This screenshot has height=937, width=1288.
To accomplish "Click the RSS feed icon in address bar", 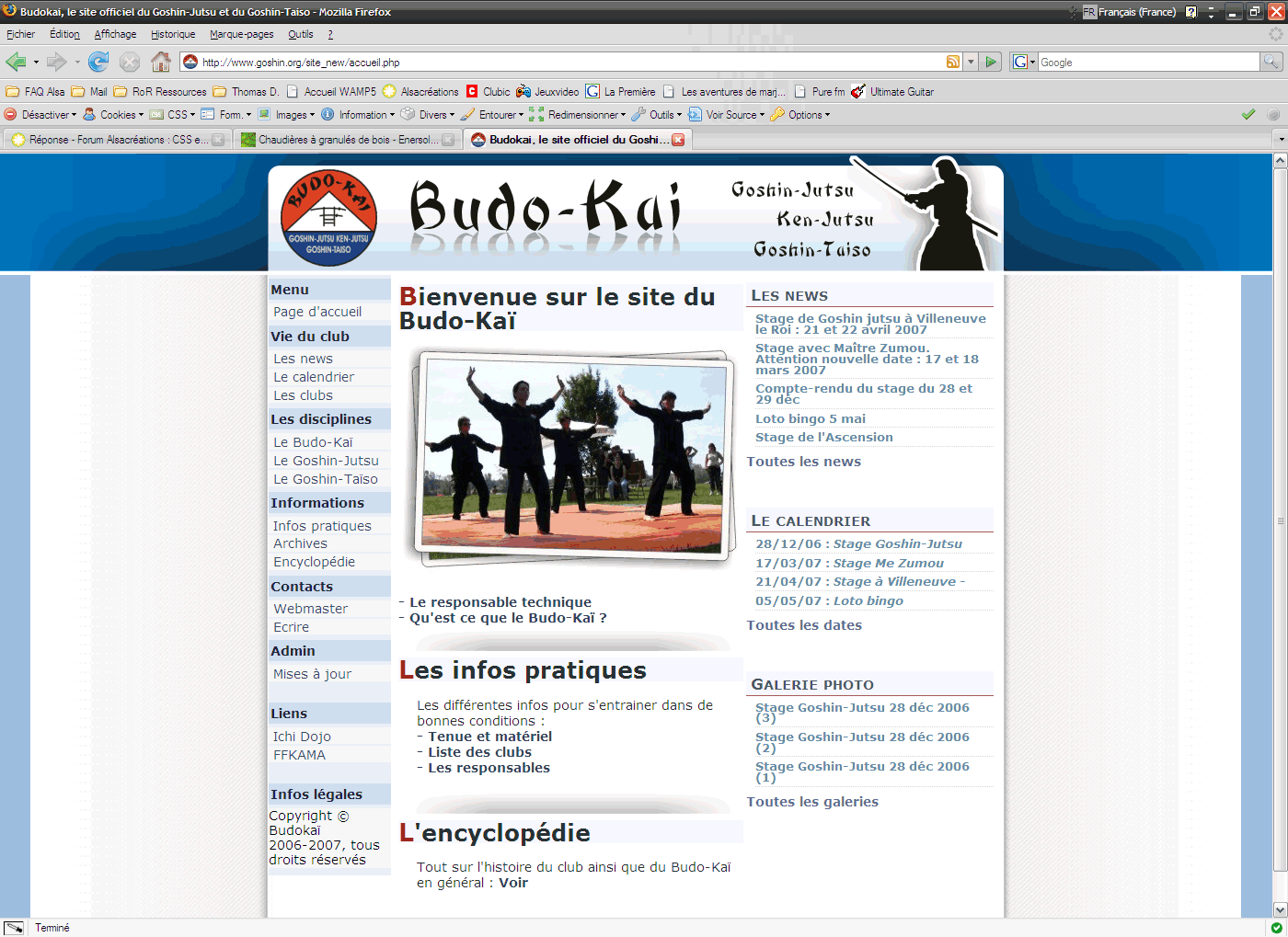I will (953, 62).
